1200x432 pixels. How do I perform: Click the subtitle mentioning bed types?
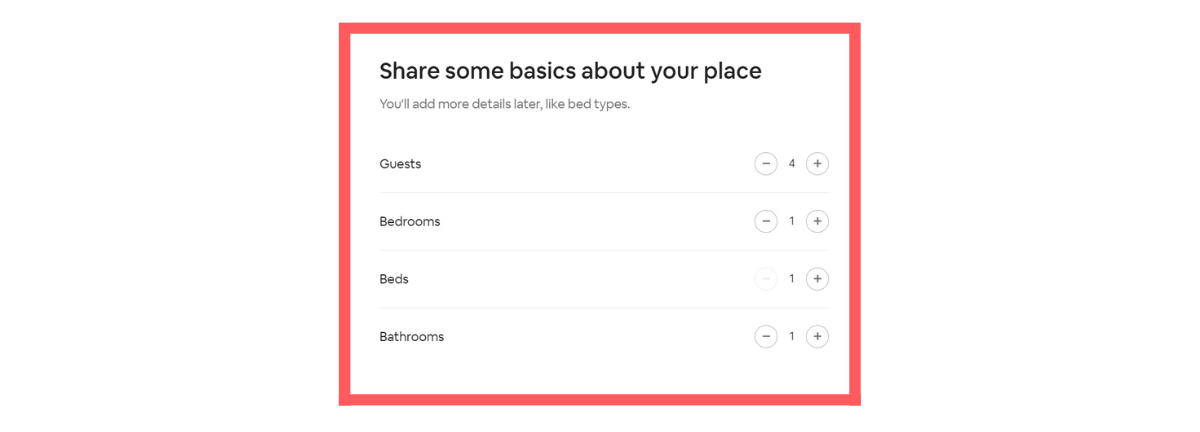pos(504,104)
